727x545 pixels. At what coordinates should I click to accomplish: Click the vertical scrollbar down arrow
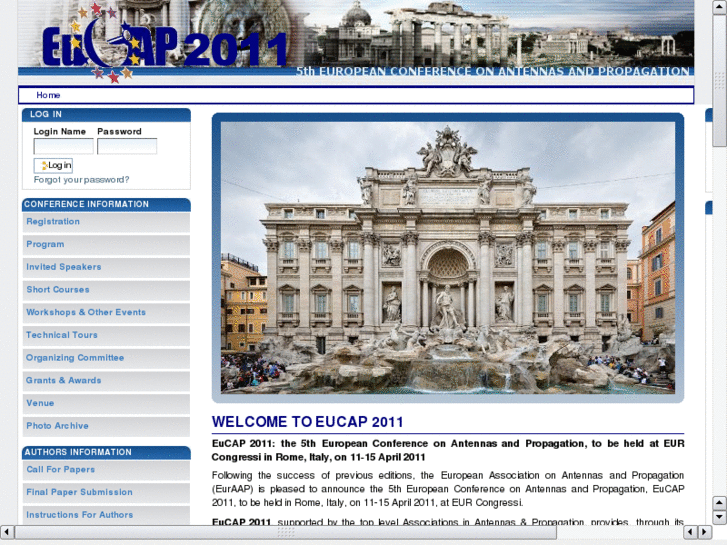coord(719,517)
